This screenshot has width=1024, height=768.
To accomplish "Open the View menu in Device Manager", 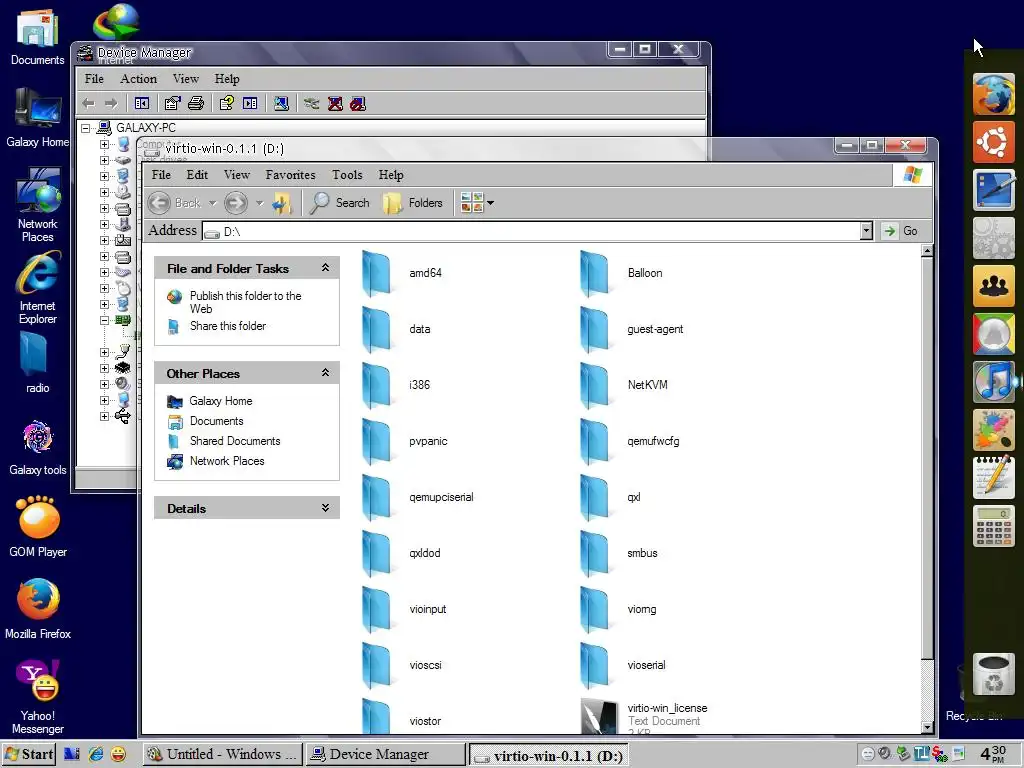I will coord(185,79).
